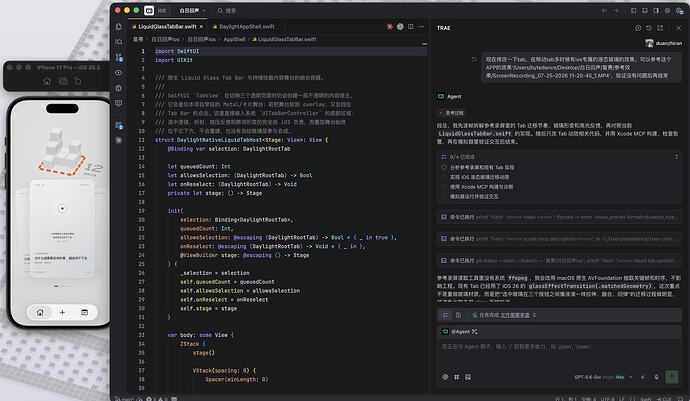Open the Explorer icon in the activity bar
This screenshot has width=690, height=401.
click(118, 27)
